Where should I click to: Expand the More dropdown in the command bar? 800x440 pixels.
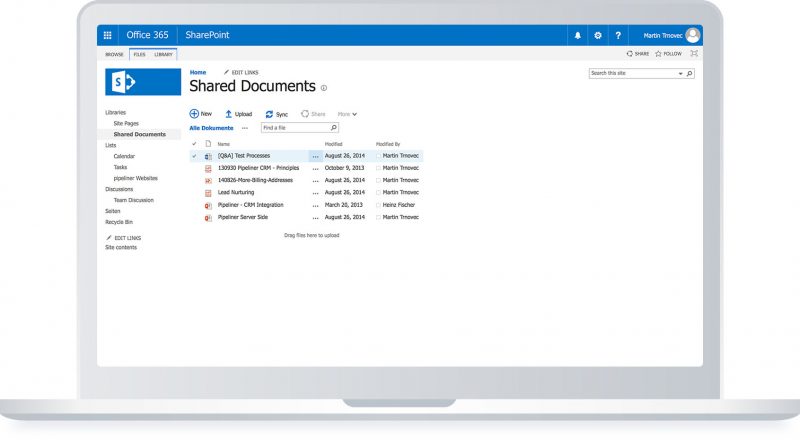(347, 114)
